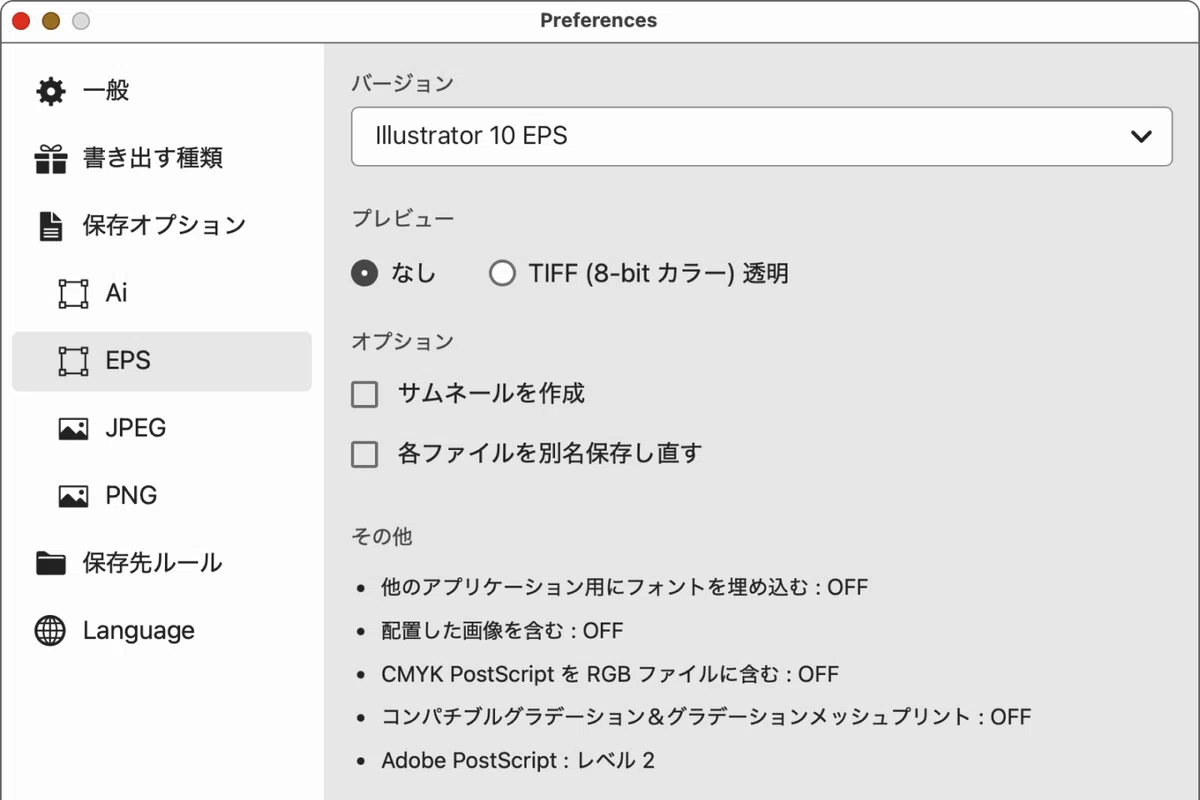Click the folder icon beside 保存先ルール
The height and width of the screenshot is (800, 1200).
pos(50,563)
